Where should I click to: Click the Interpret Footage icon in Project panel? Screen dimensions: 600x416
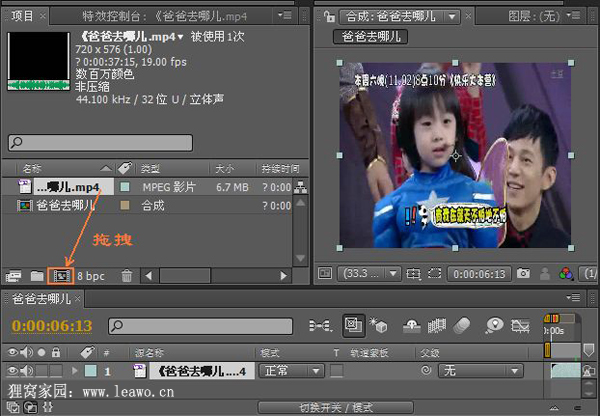[14, 276]
